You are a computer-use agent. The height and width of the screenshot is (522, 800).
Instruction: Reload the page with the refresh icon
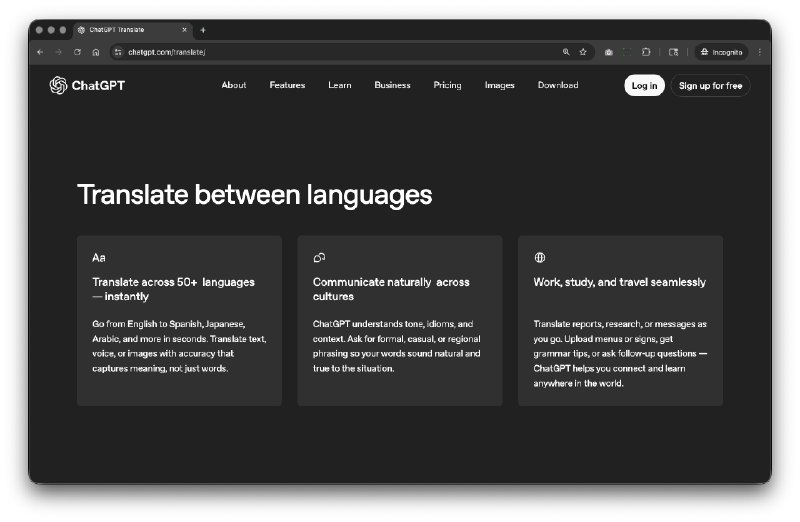[x=78, y=52]
